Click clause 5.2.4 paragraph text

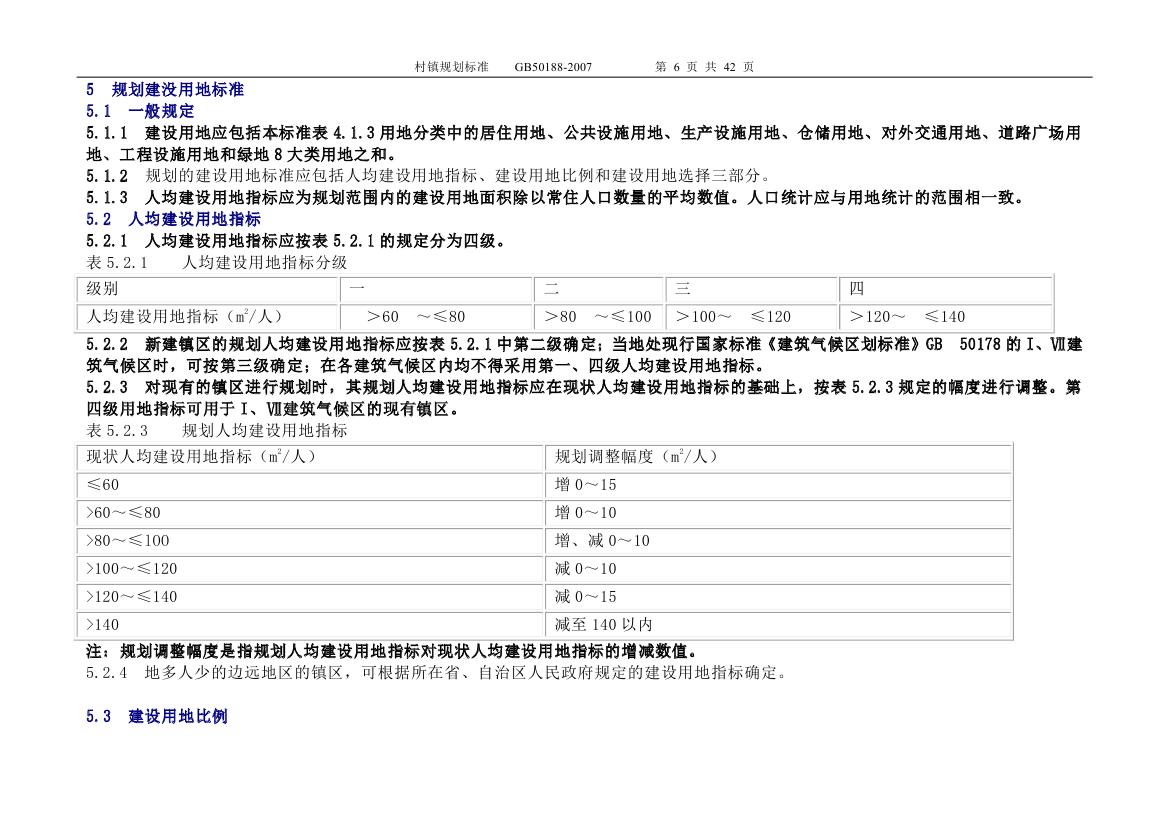tap(436, 673)
